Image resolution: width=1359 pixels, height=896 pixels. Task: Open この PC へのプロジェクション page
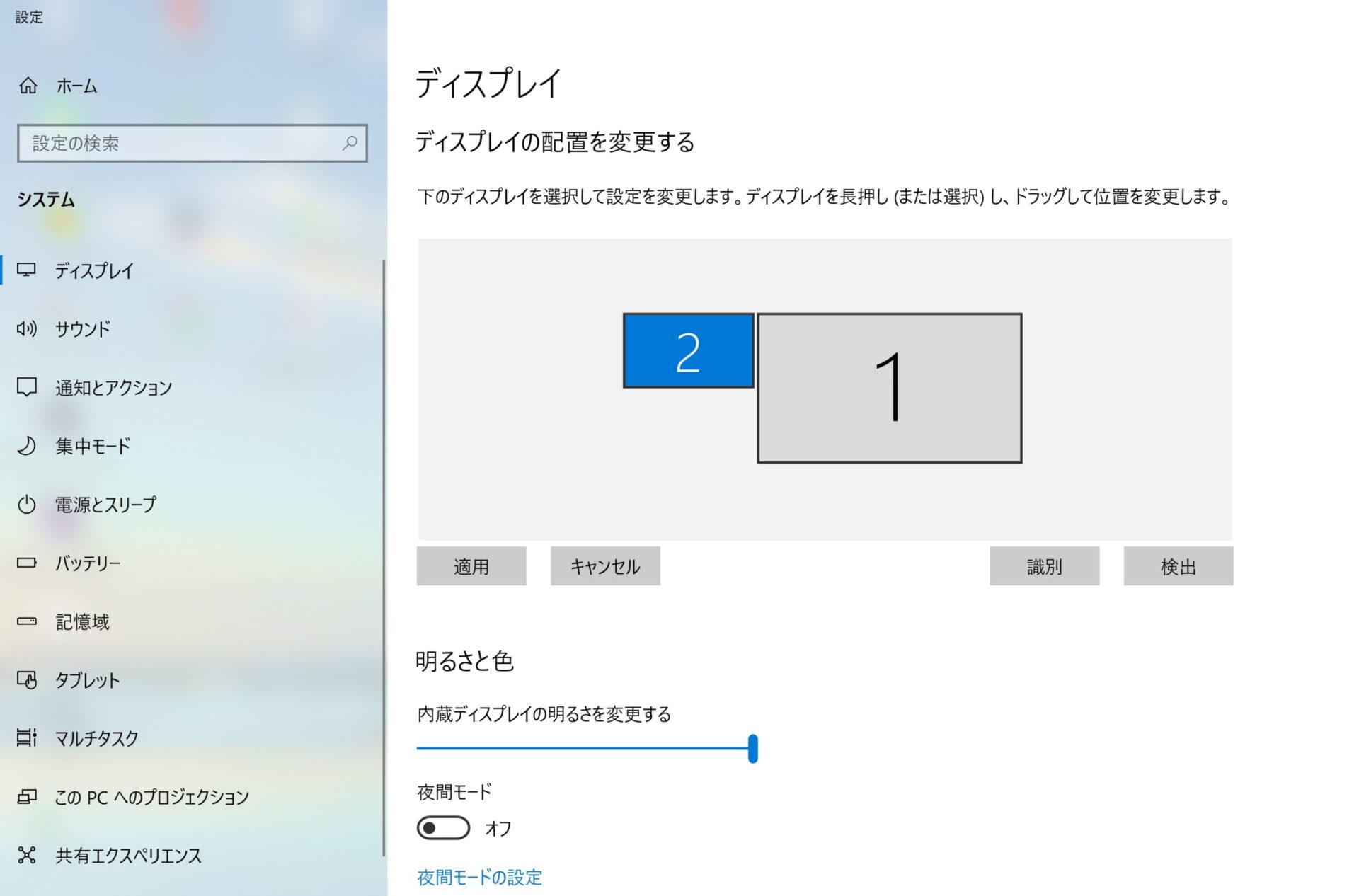coord(151,797)
